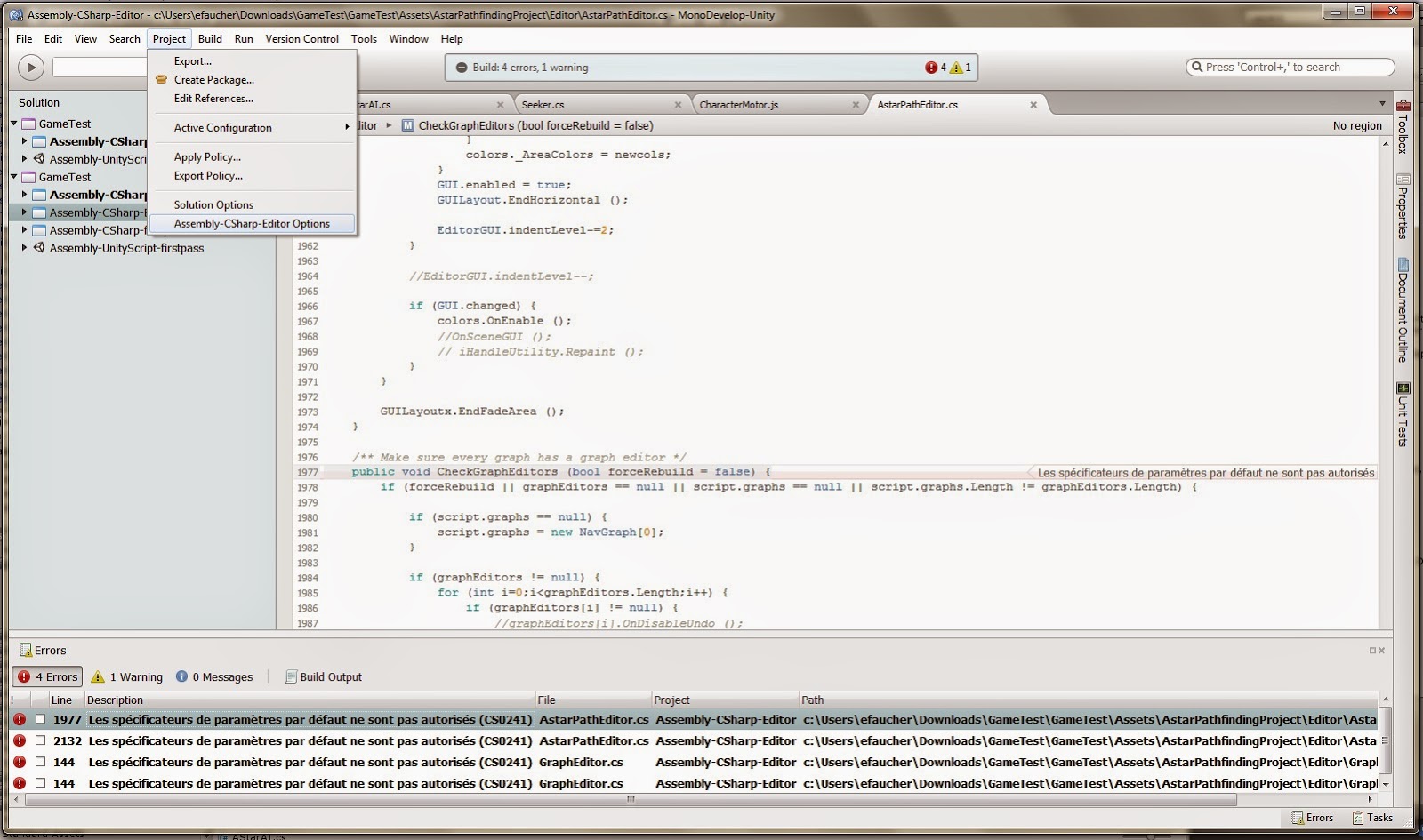Image resolution: width=1423 pixels, height=840 pixels.
Task: Open the Unit Tests side panel
Action: (x=1403, y=414)
